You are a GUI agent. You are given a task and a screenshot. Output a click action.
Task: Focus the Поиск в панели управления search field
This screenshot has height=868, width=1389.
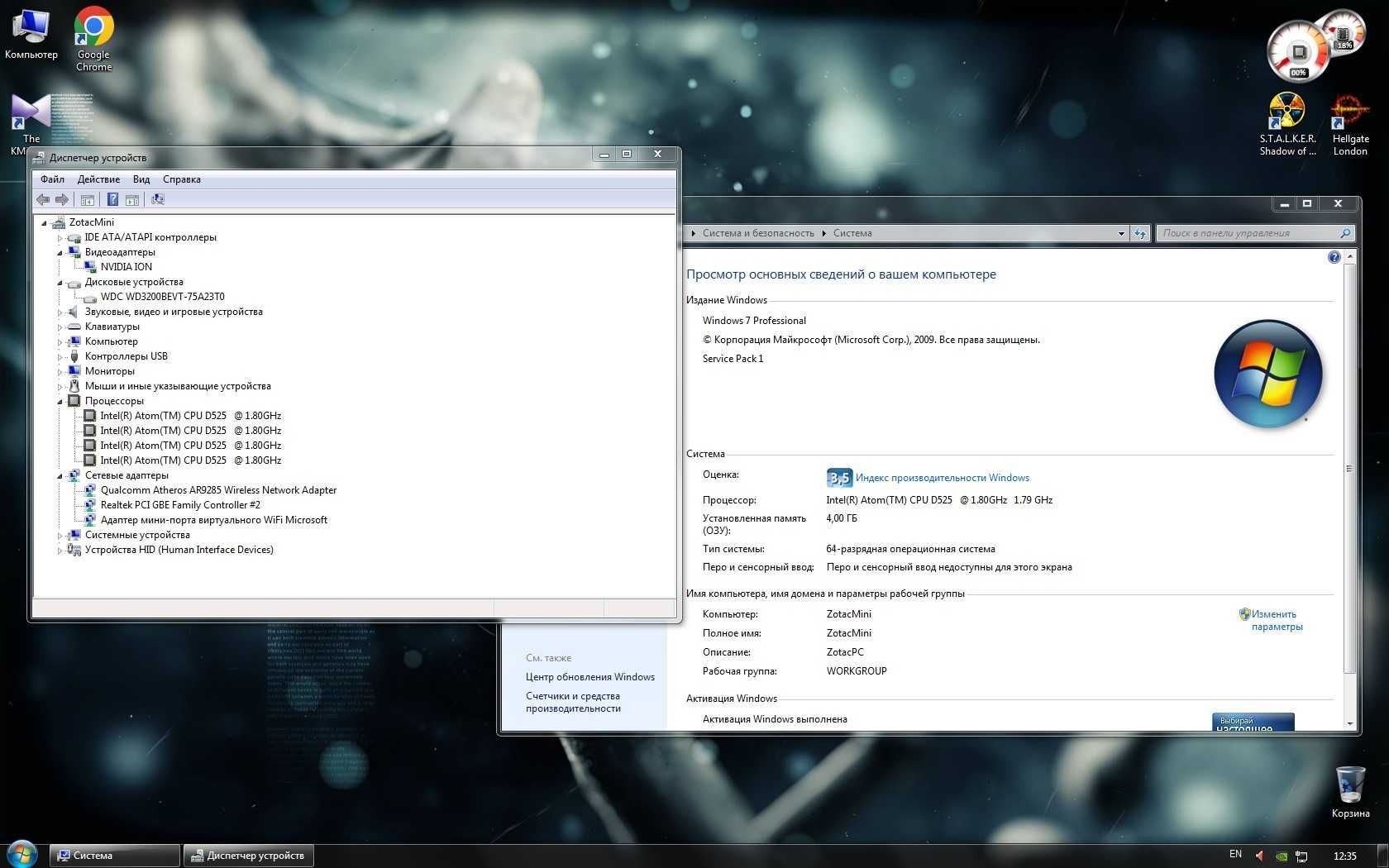pos(1248,233)
